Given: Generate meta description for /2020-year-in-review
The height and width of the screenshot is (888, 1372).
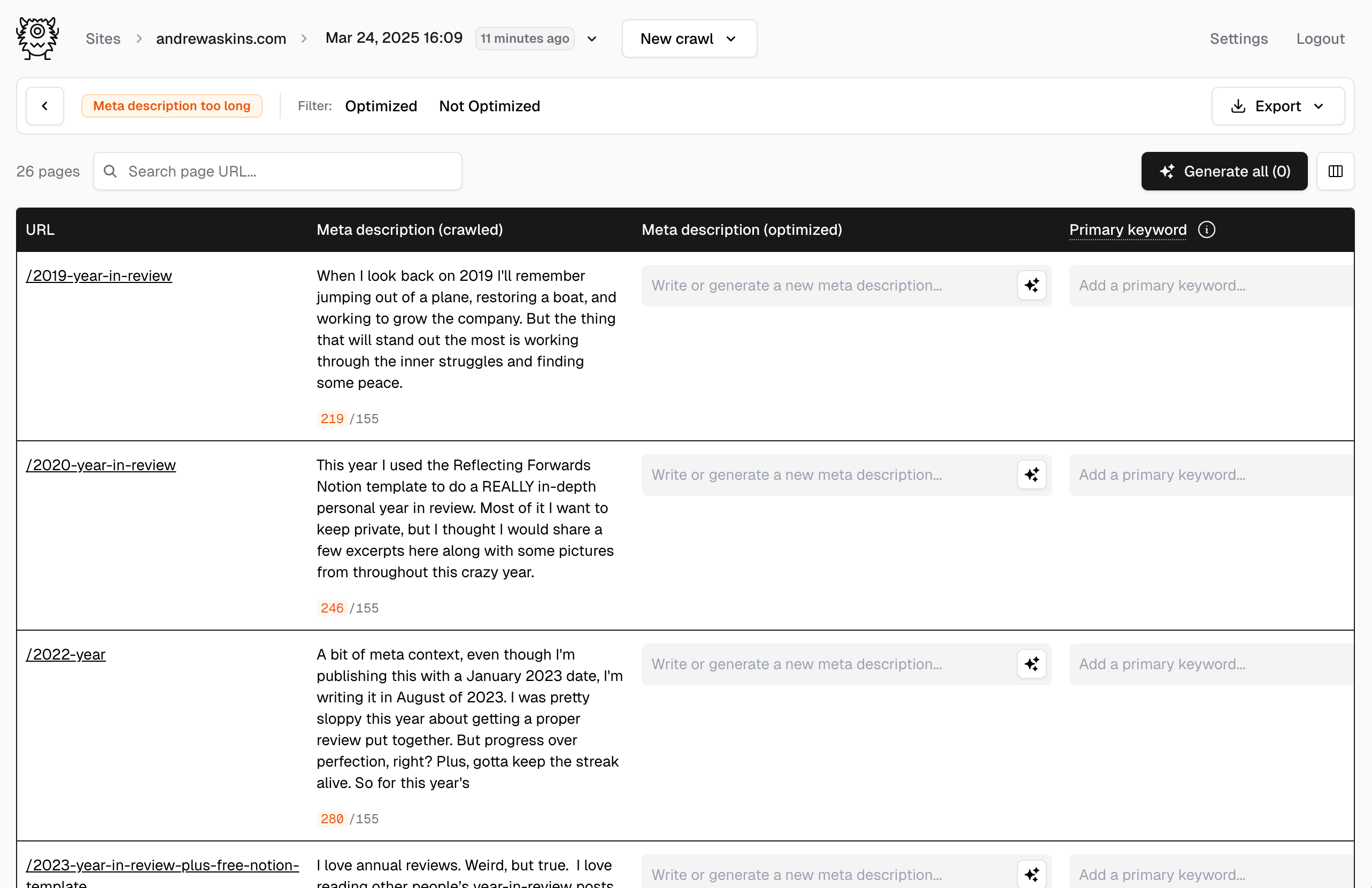Looking at the screenshot, I should [1031, 474].
